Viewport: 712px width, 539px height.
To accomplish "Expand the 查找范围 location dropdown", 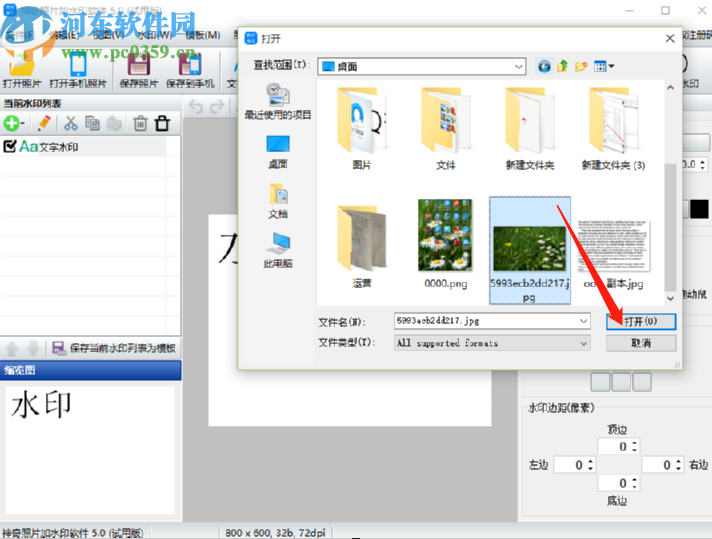I will point(519,67).
